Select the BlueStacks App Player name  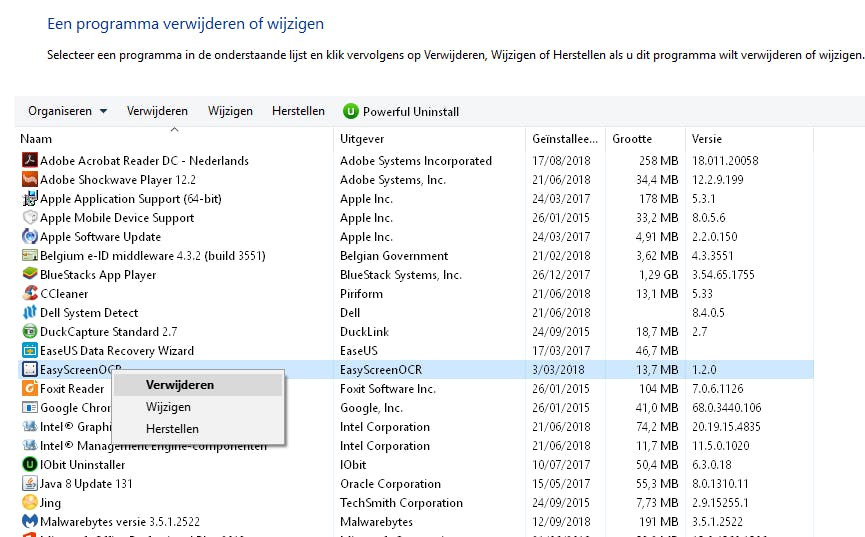[x=98, y=275]
